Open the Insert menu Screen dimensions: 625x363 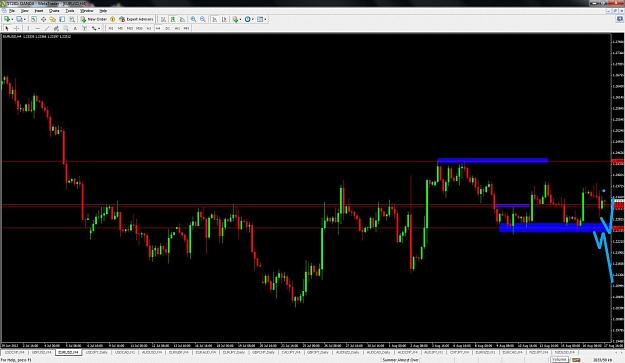pyautogui.click(x=39, y=11)
